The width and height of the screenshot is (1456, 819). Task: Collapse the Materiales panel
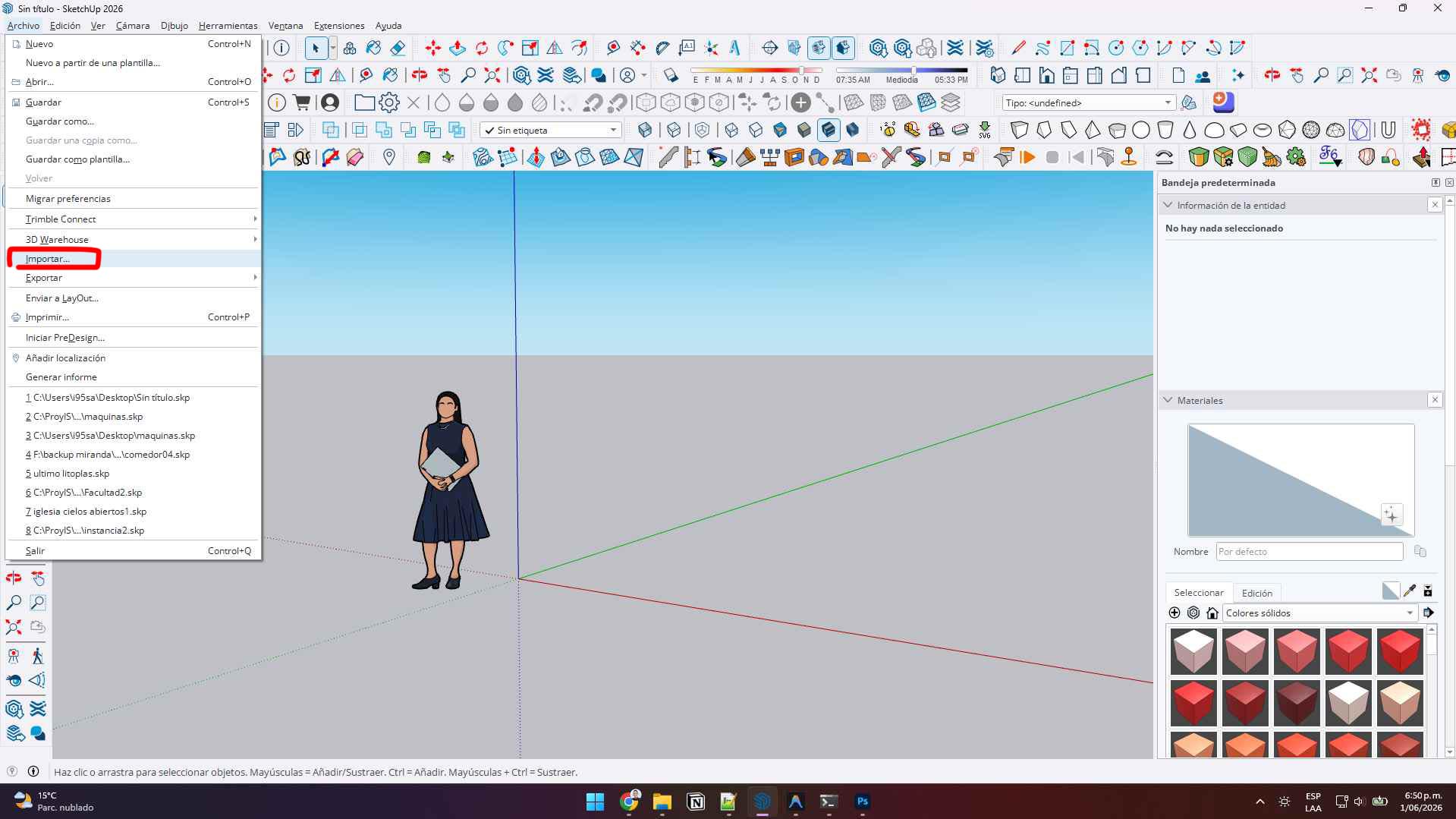coord(1168,400)
